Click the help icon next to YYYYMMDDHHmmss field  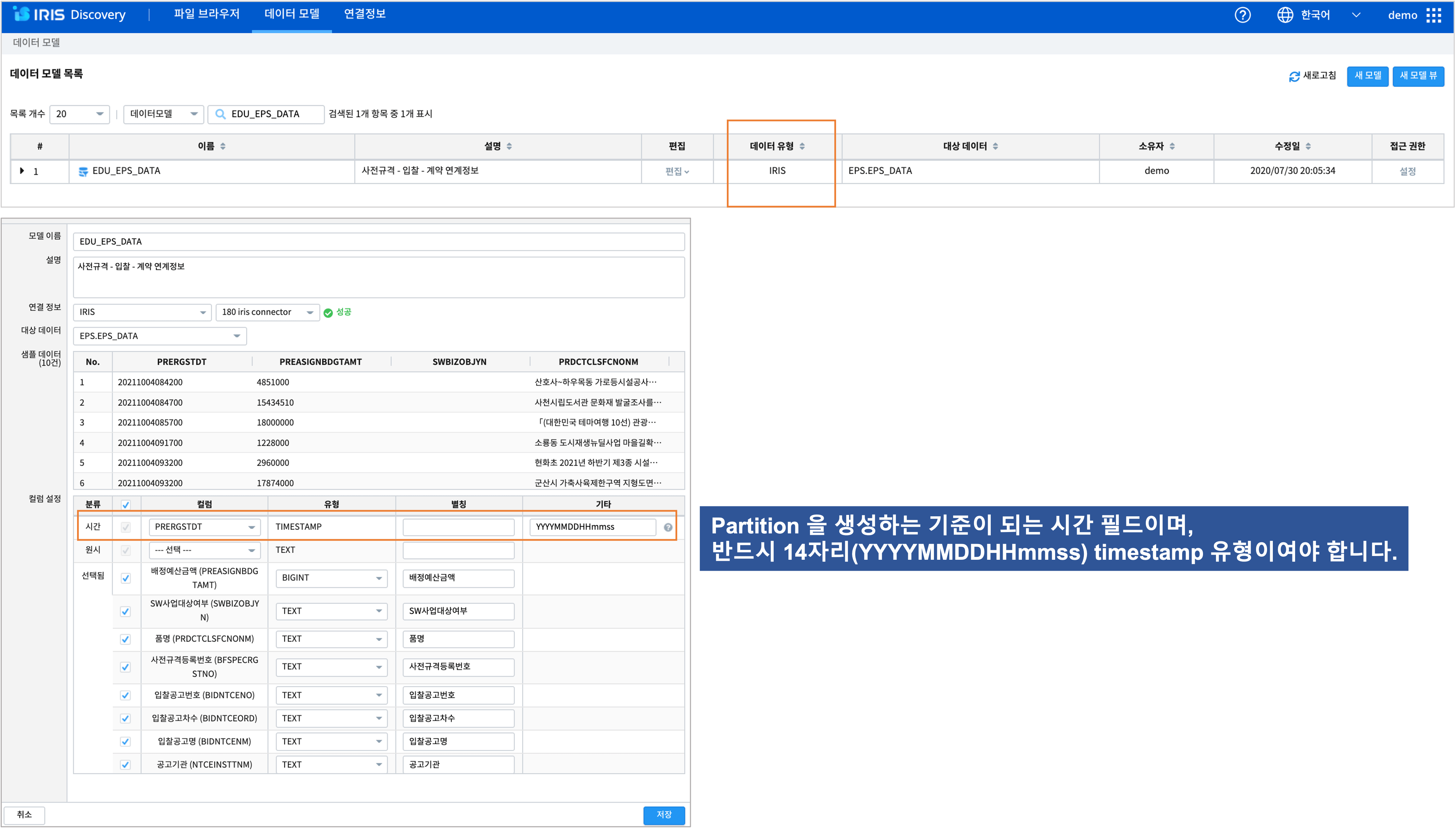coord(668,527)
